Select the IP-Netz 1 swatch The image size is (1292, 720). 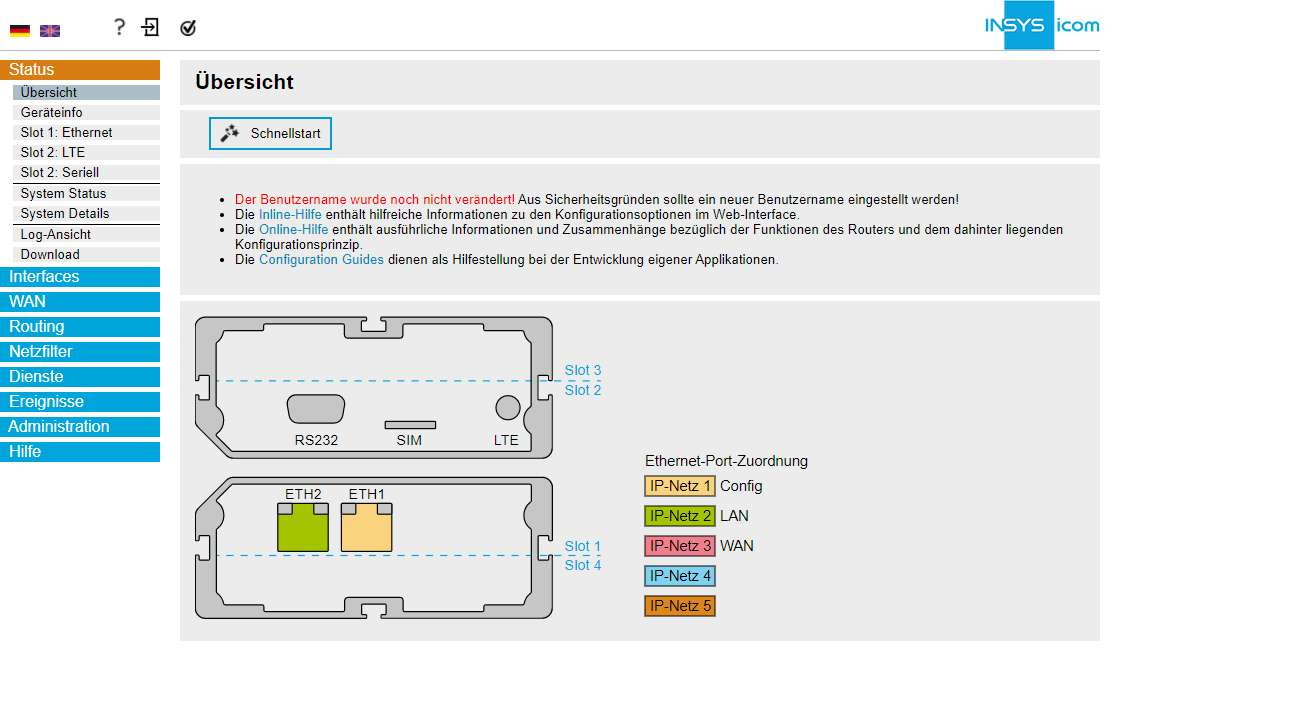(680, 487)
